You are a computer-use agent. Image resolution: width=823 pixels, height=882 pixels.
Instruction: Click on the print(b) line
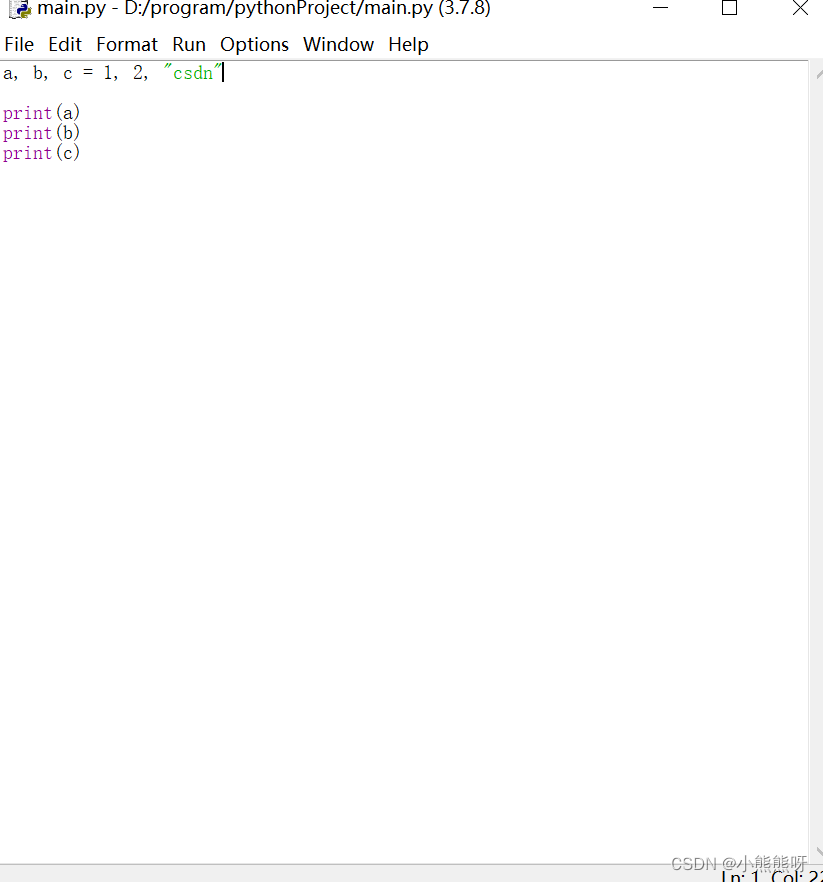pos(41,133)
